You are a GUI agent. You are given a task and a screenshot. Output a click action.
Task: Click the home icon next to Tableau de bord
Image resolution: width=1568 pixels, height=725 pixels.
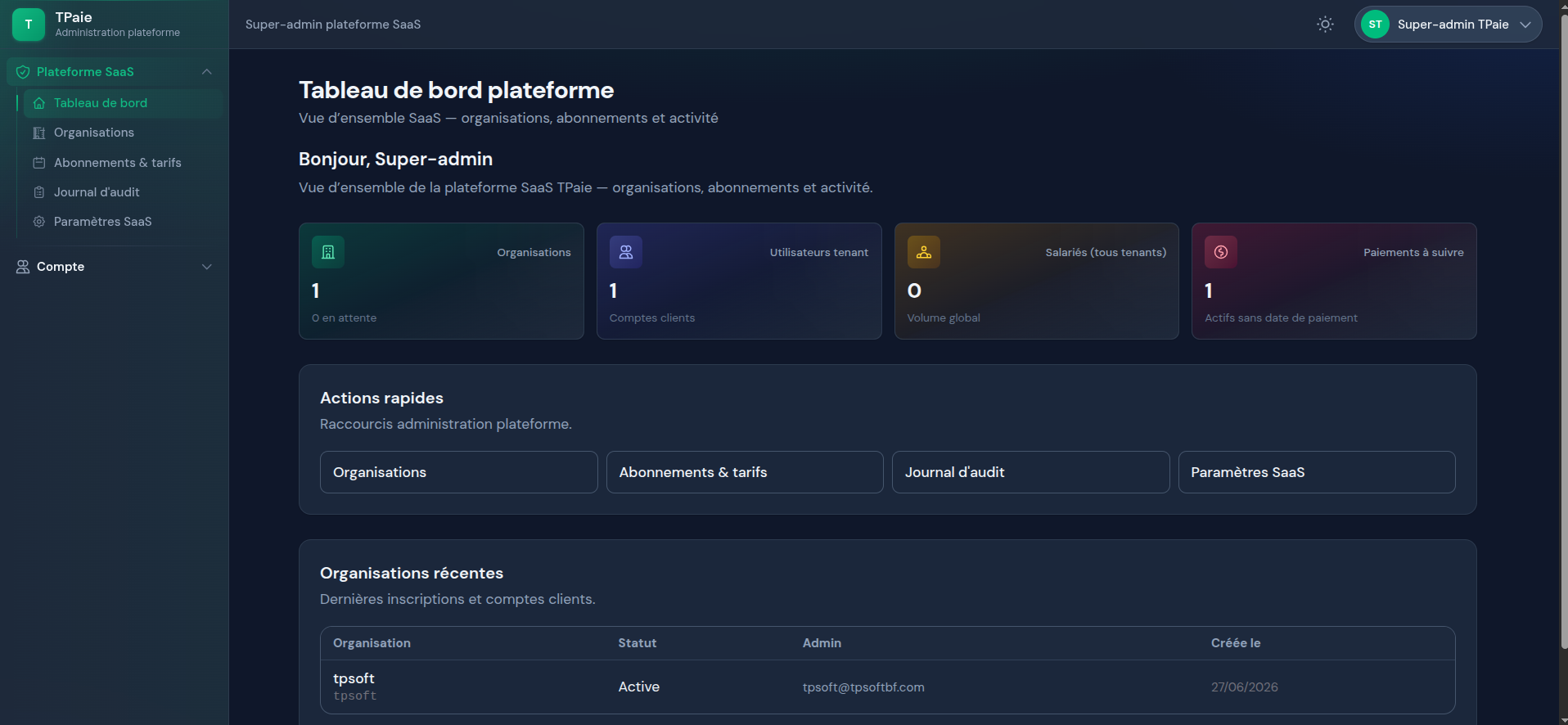click(38, 103)
